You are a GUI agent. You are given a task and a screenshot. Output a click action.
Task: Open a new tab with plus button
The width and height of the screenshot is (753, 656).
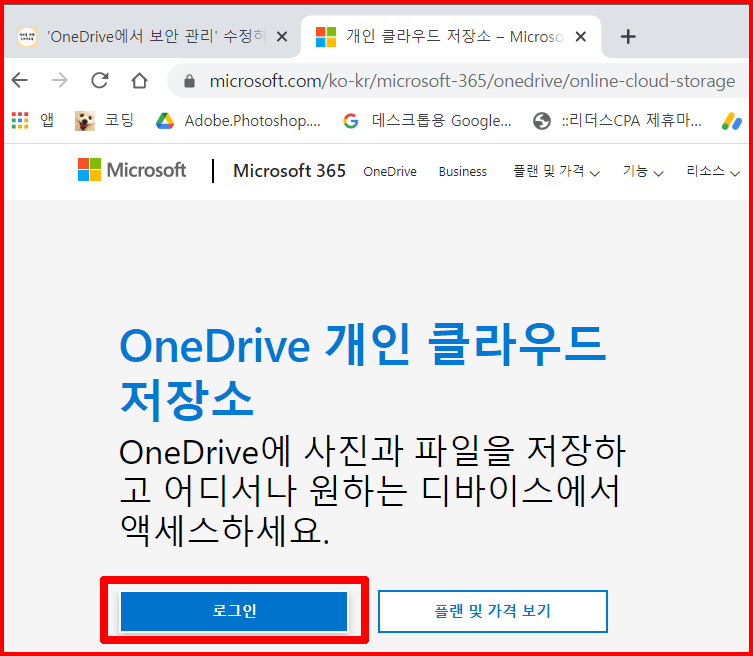point(628,36)
